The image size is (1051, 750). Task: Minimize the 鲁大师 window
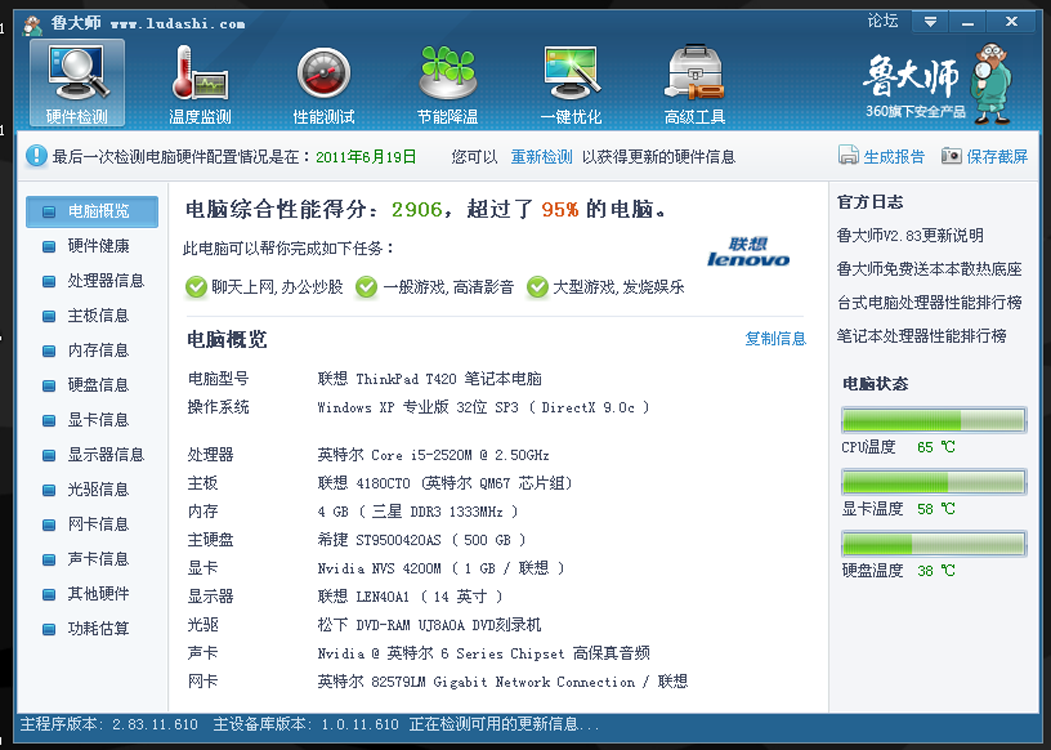pos(967,22)
